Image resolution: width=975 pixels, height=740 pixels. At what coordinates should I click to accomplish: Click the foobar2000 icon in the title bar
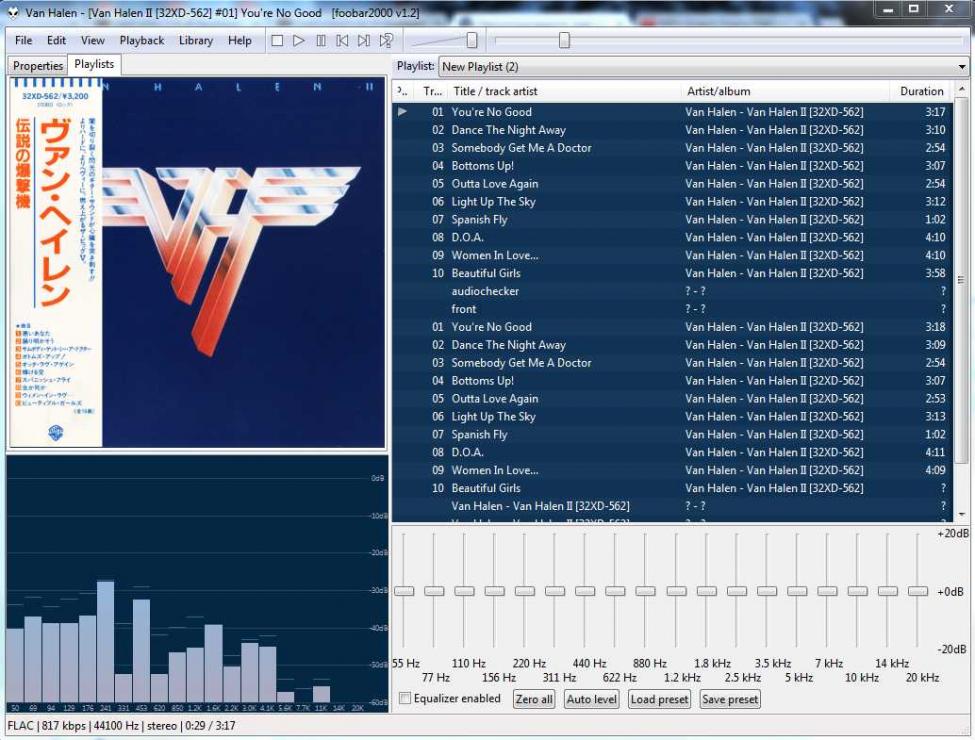coord(12,12)
